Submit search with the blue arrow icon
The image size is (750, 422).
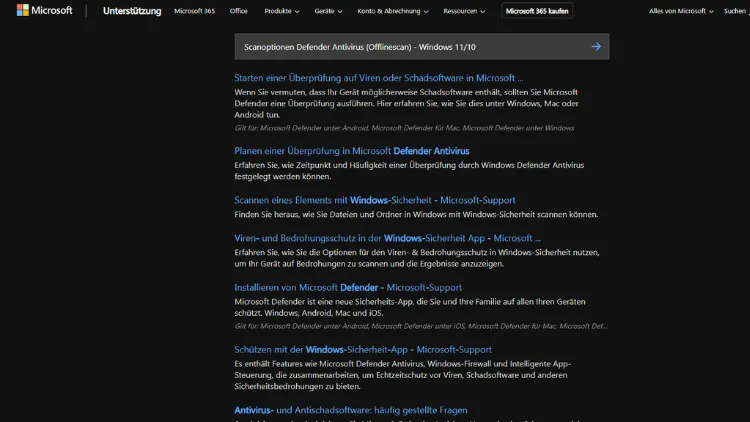click(x=596, y=46)
